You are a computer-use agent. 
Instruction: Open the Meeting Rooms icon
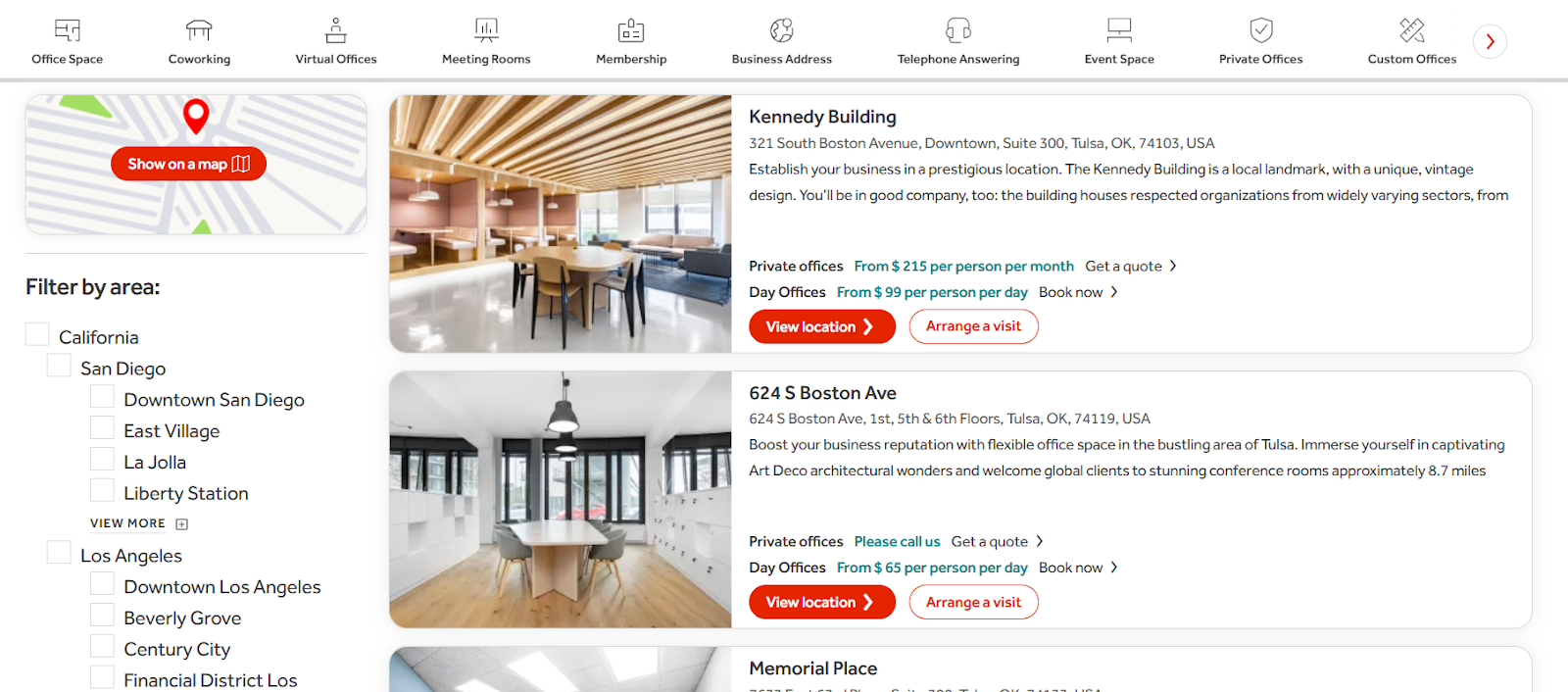(486, 30)
